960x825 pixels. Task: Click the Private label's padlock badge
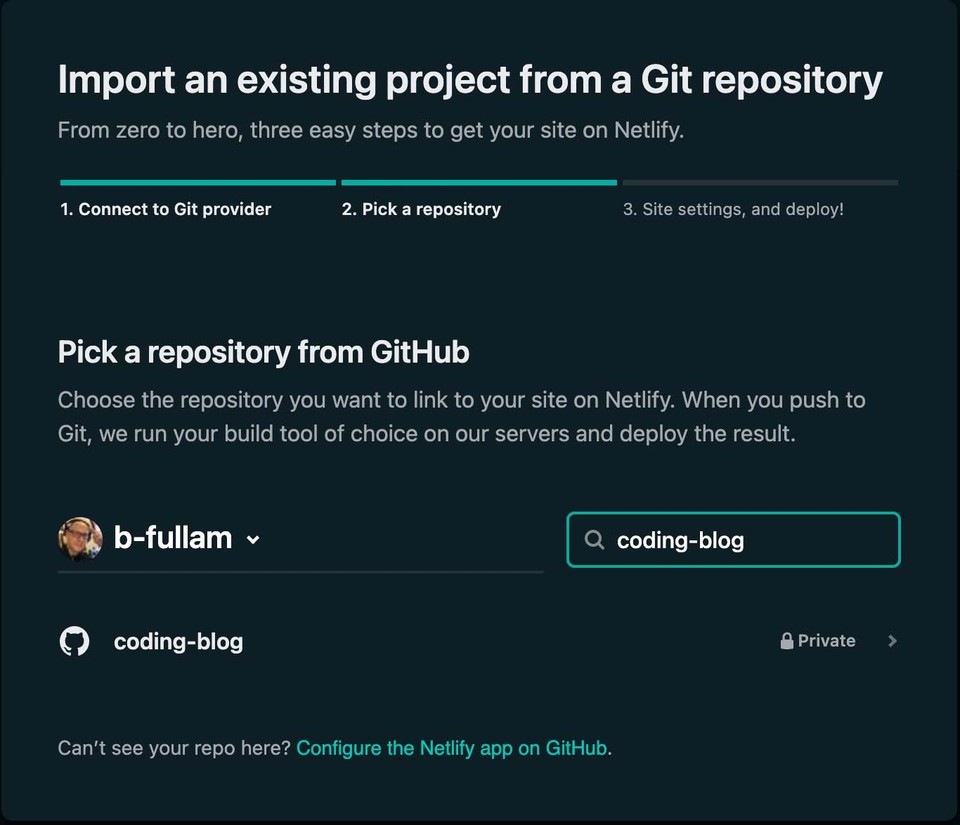[787, 640]
